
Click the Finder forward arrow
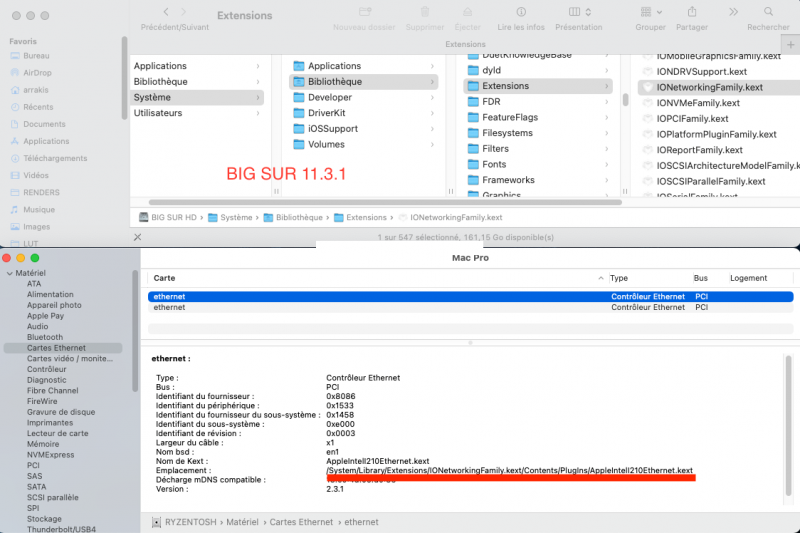(184, 12)
